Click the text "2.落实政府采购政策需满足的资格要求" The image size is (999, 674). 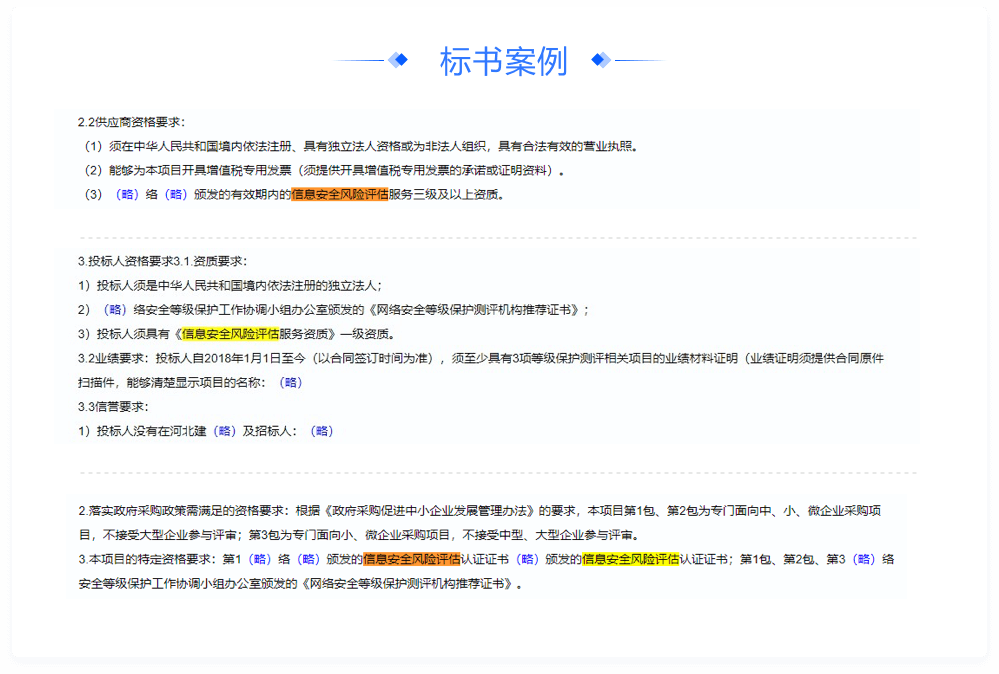point(183,510)
